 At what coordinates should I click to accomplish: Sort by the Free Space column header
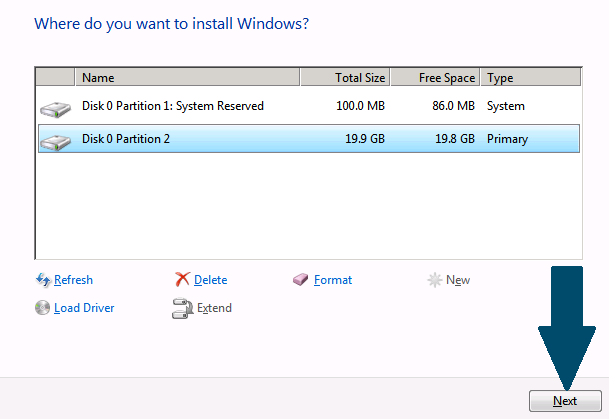(435, 77)
